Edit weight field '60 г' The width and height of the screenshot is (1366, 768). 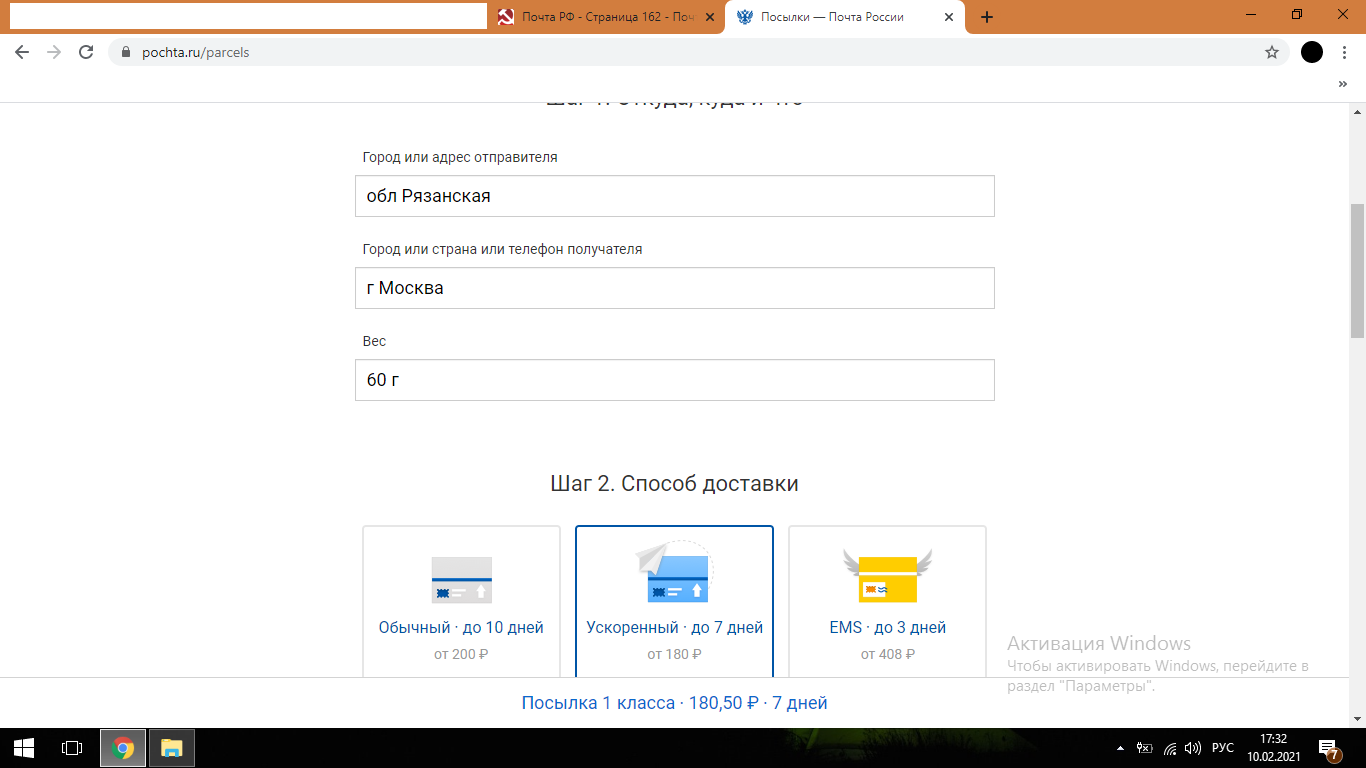coord(675,380)
